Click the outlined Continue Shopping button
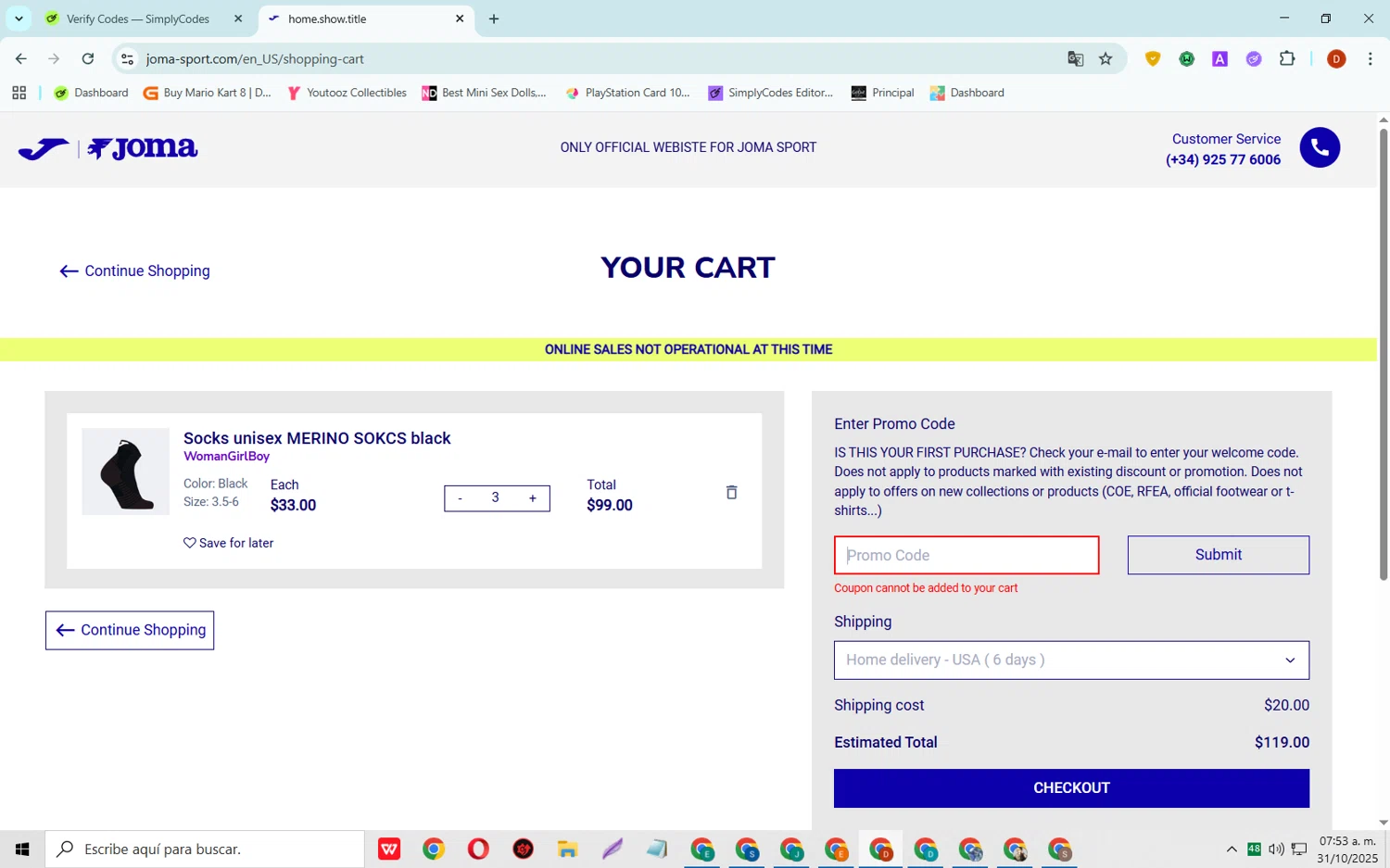This screenshot has width=1390, height=868. 130,630
